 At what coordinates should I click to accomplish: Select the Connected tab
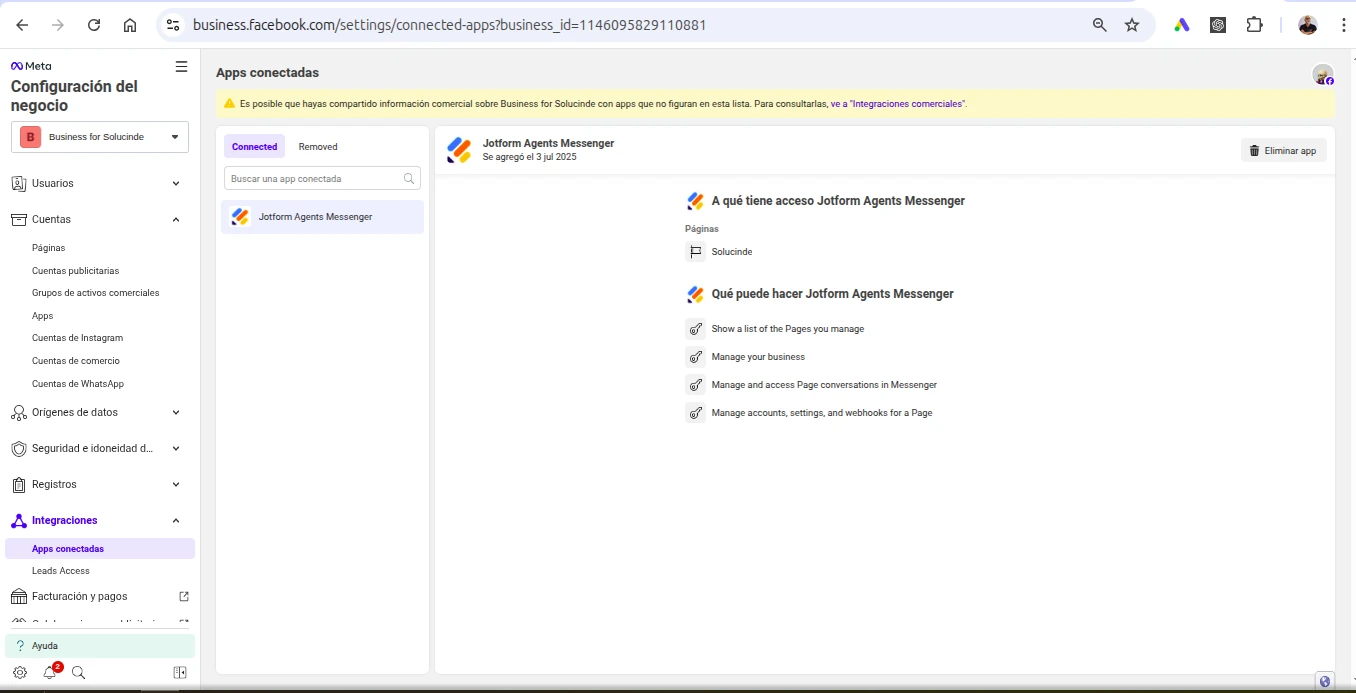[254, 146]
